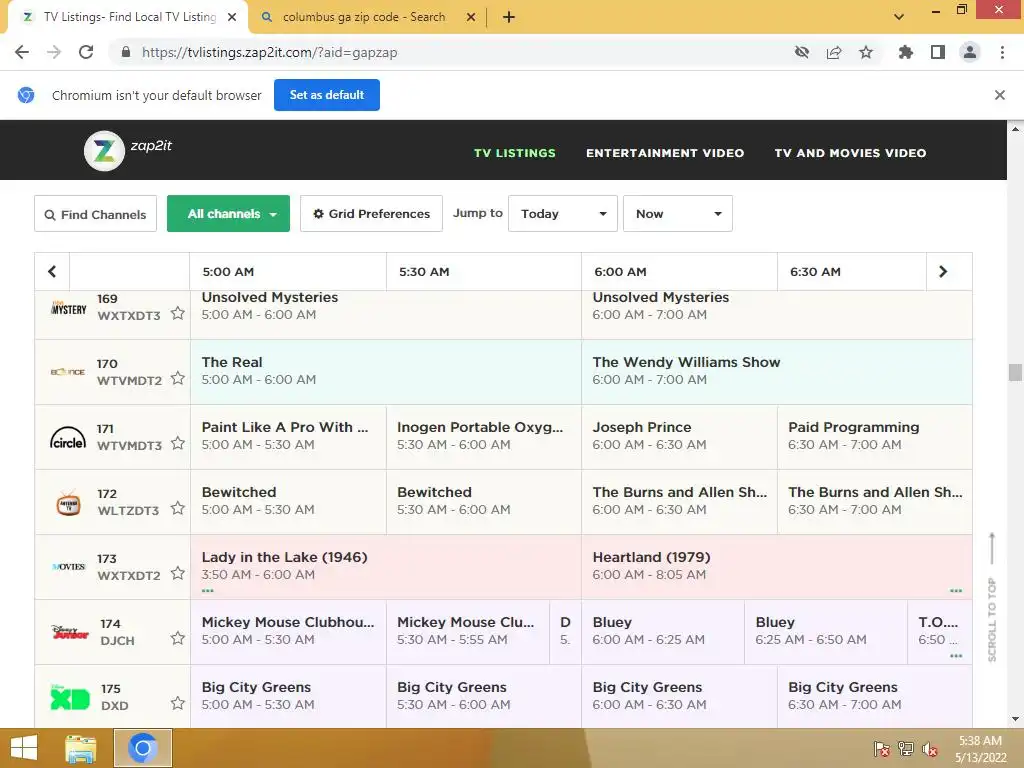Open a new browser tab
The image size is (1024, 768).
(x=509, y=17)
